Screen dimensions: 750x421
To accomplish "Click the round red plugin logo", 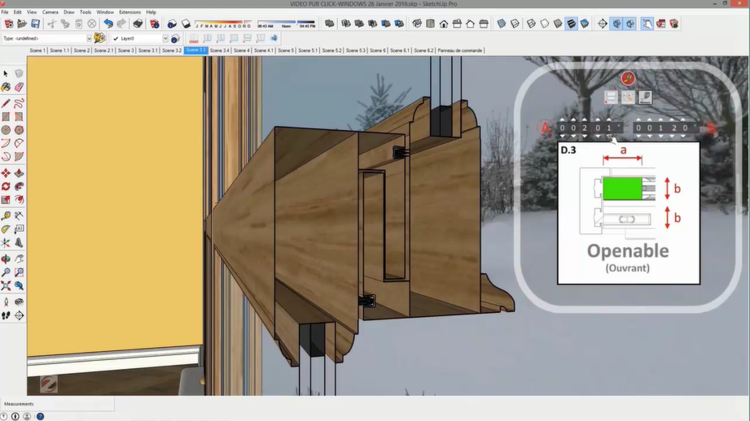I will pyautogui.click(x=628, y=78).
